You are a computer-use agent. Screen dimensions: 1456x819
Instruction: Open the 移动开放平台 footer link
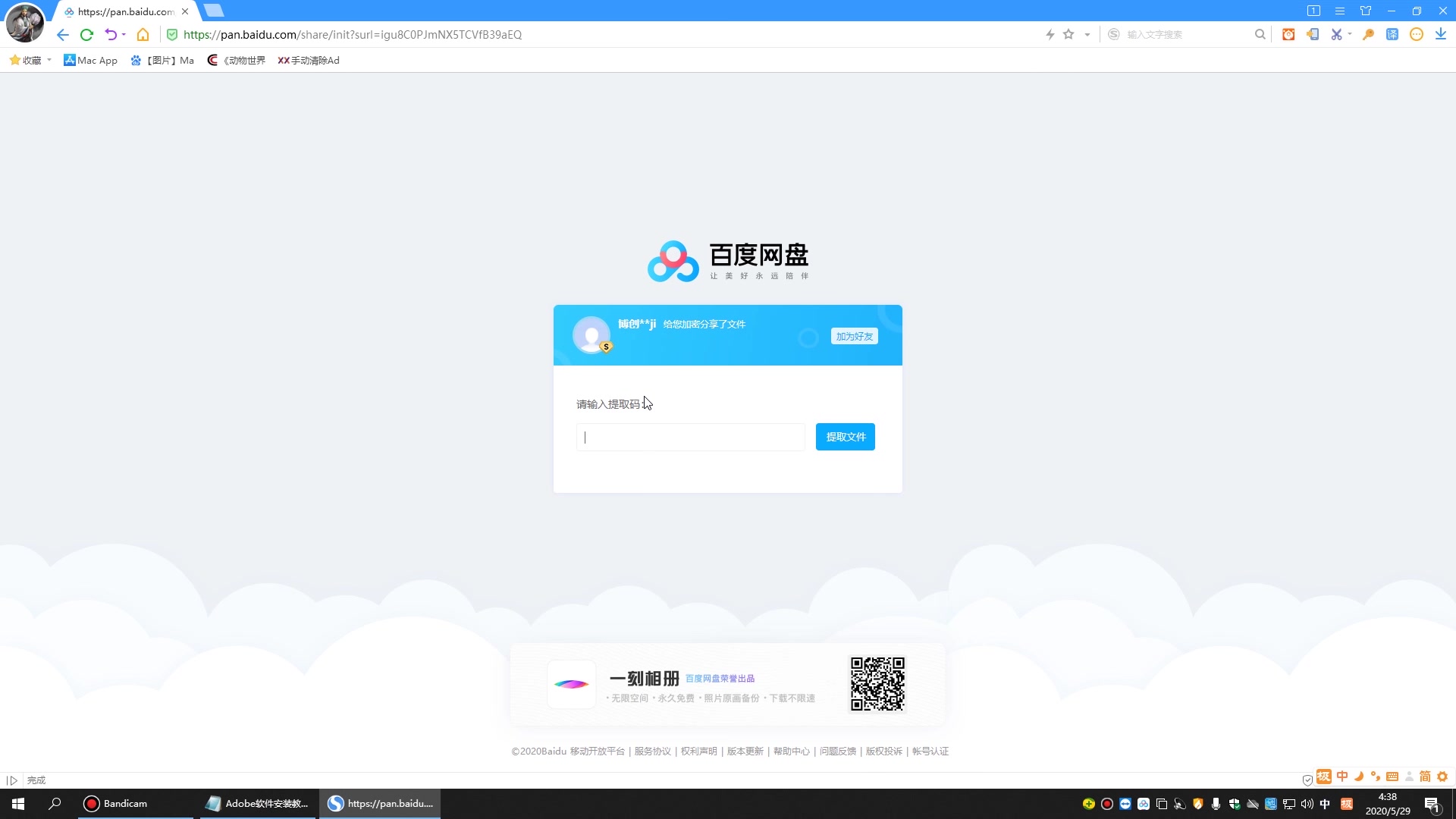598,752
